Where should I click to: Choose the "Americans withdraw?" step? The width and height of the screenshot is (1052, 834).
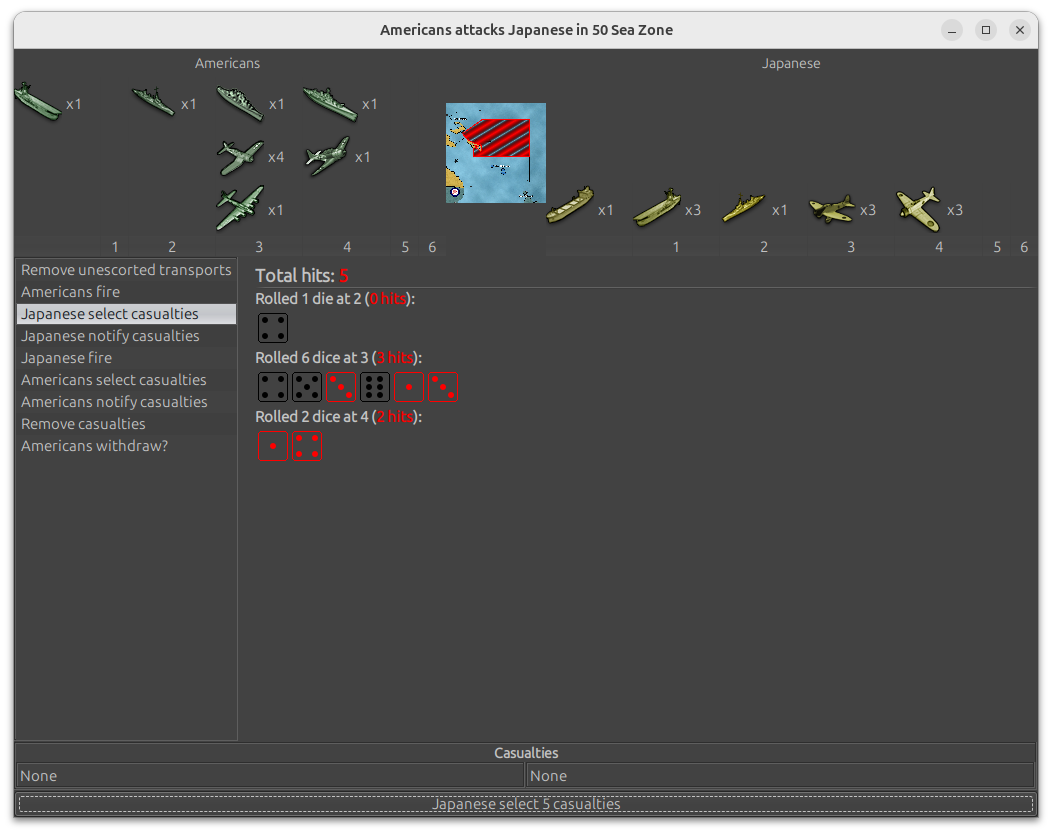tap(94, 446)
